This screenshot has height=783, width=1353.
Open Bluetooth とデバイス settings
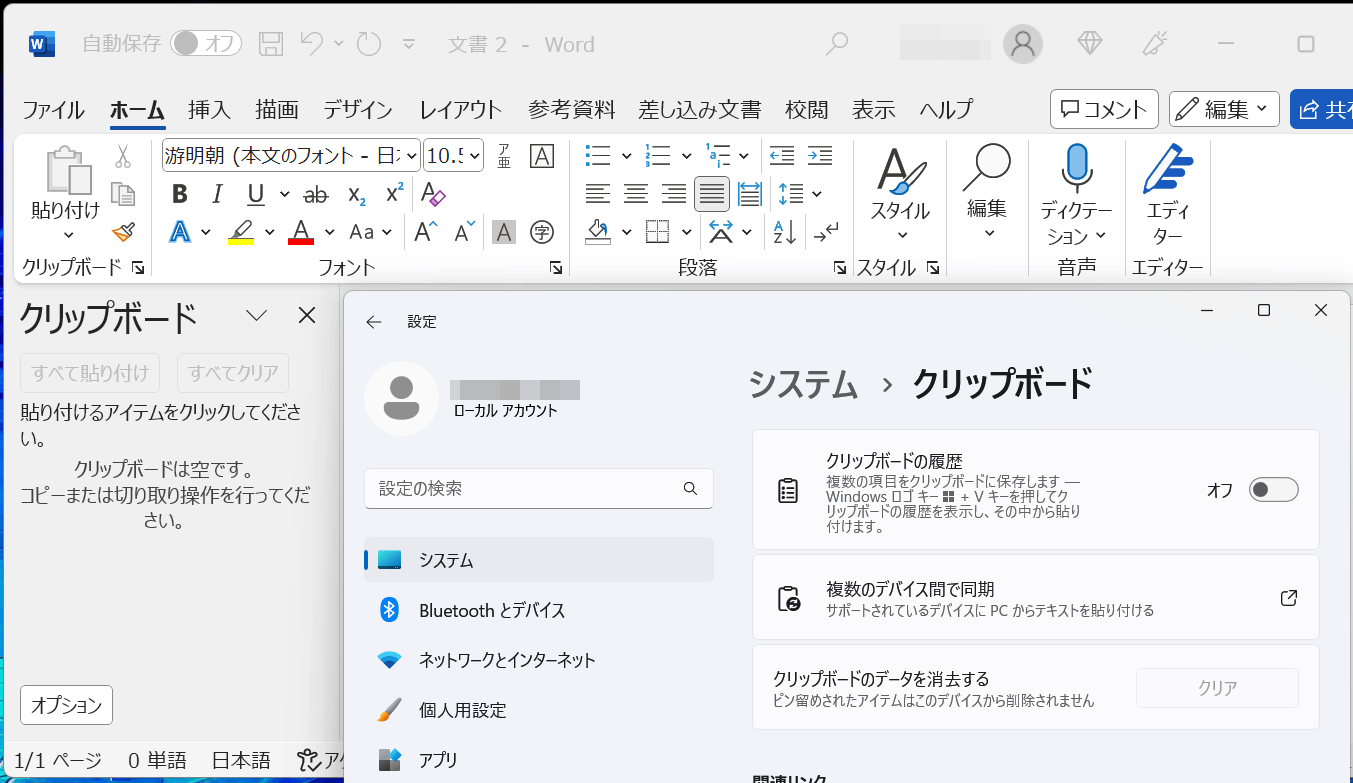click(x=539, y=610)
